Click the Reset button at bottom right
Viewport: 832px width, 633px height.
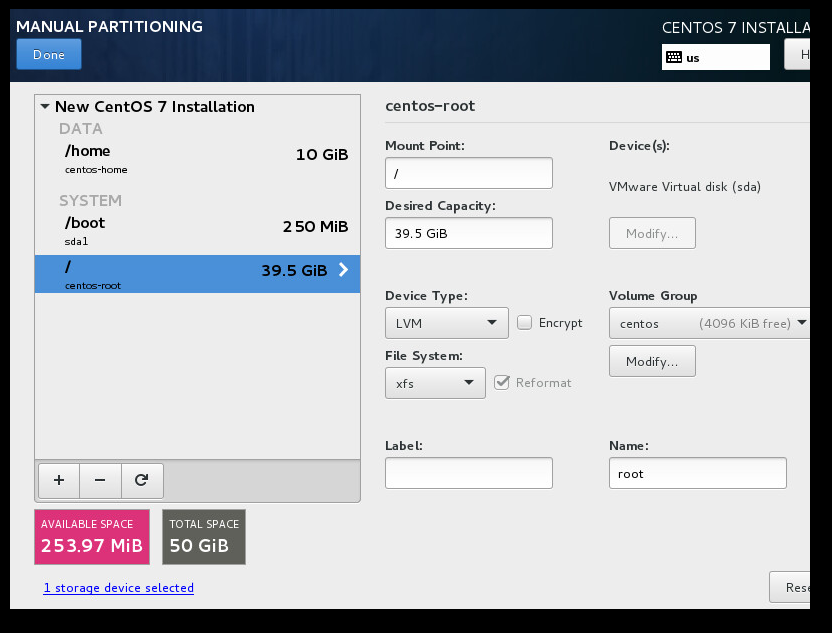click(x=790, y=587)
